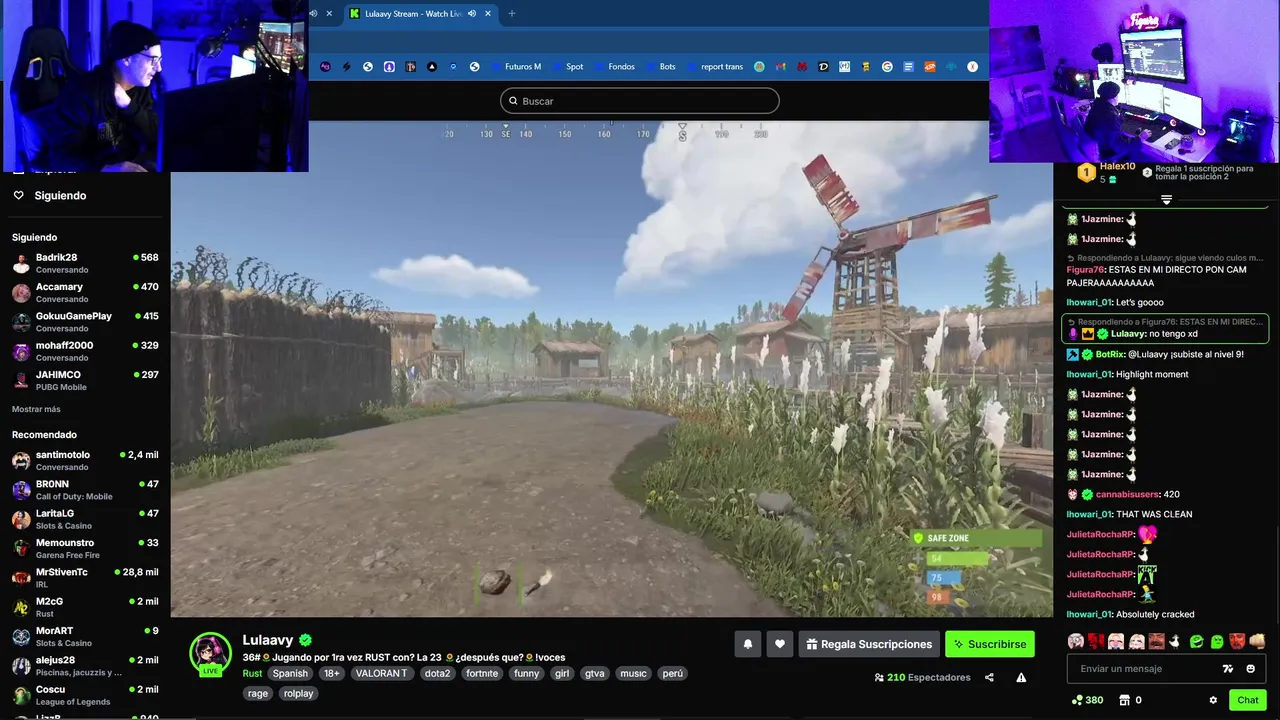Mute the Lulaavy Stream browser tab audio
This screenshot has width=1280, height=720.
pos(472,13)
